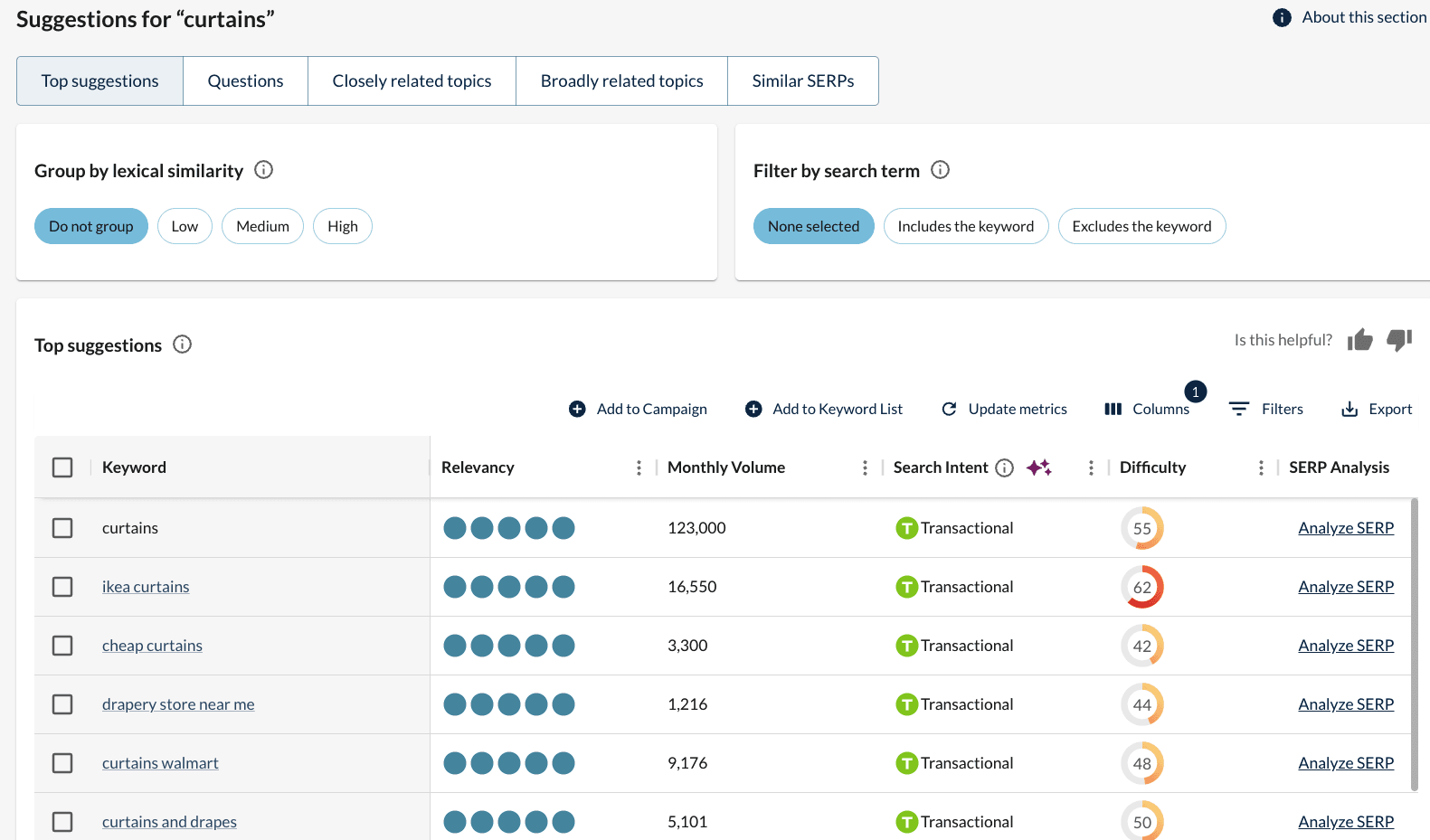
Task: Tick the checkbox for cheap curtains row
Action: [62, 646]
